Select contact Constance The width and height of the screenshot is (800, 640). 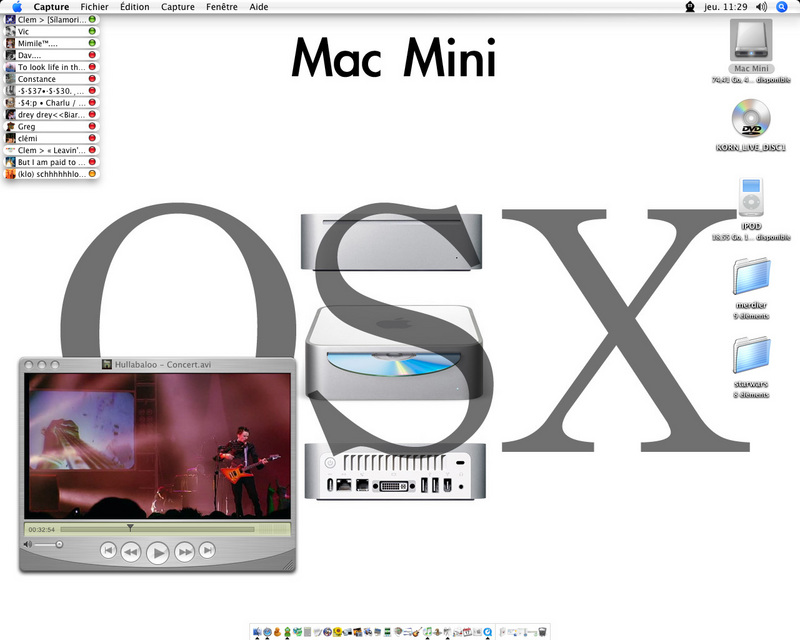[51, 79]
